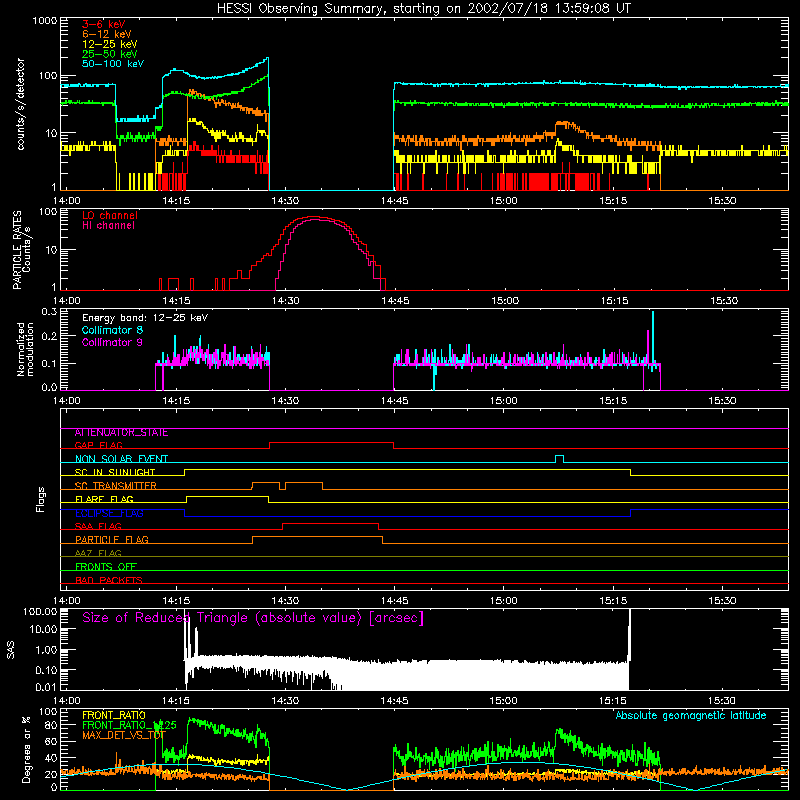Click 15:30 time label under modulation panel
This screenshot has height=800, width=800.
pos(722,401)
